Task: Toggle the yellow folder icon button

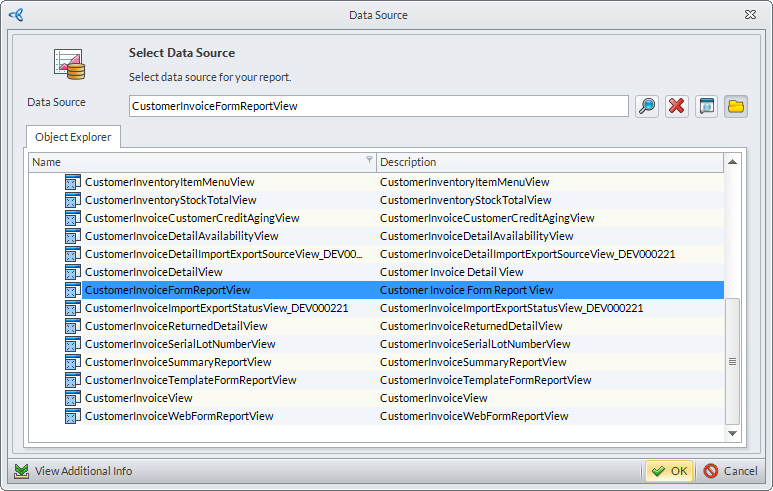Action: click(x=736, y=106)
